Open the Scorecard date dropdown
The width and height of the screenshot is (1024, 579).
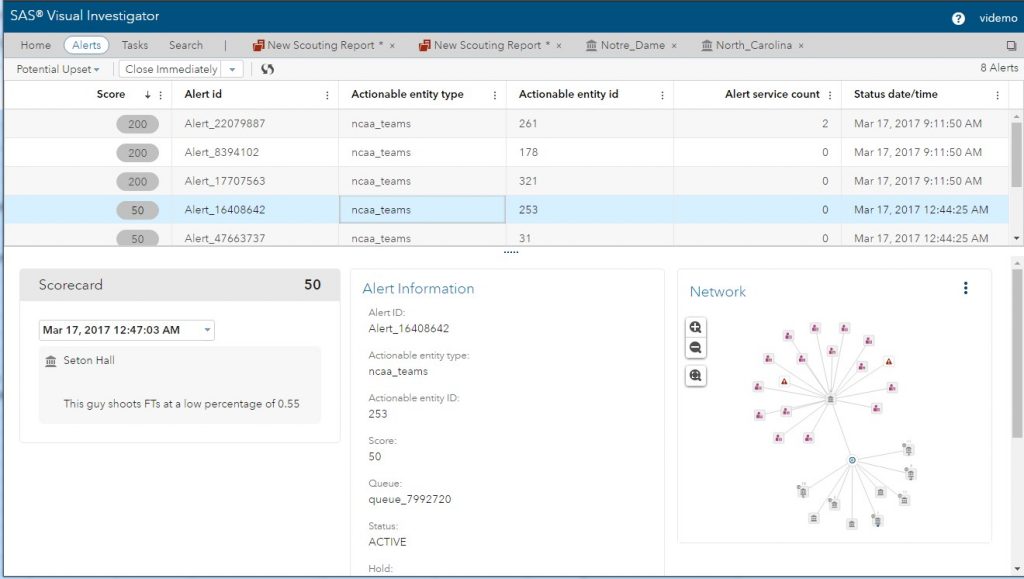pos(207,330)
